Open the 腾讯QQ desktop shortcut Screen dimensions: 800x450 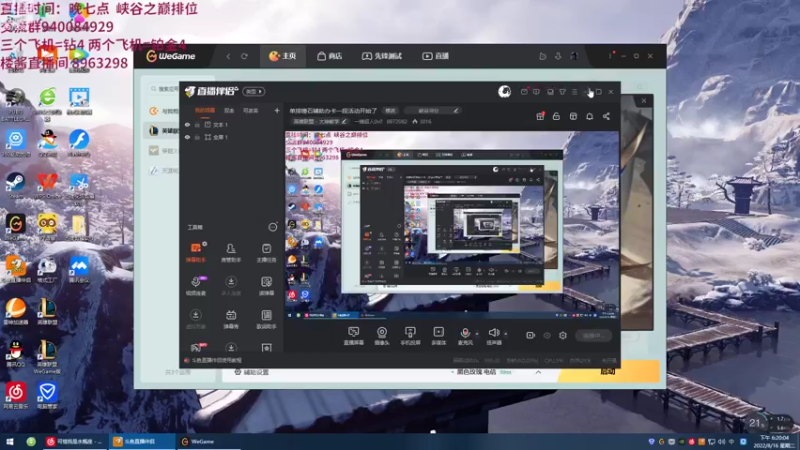click(15, 354)
